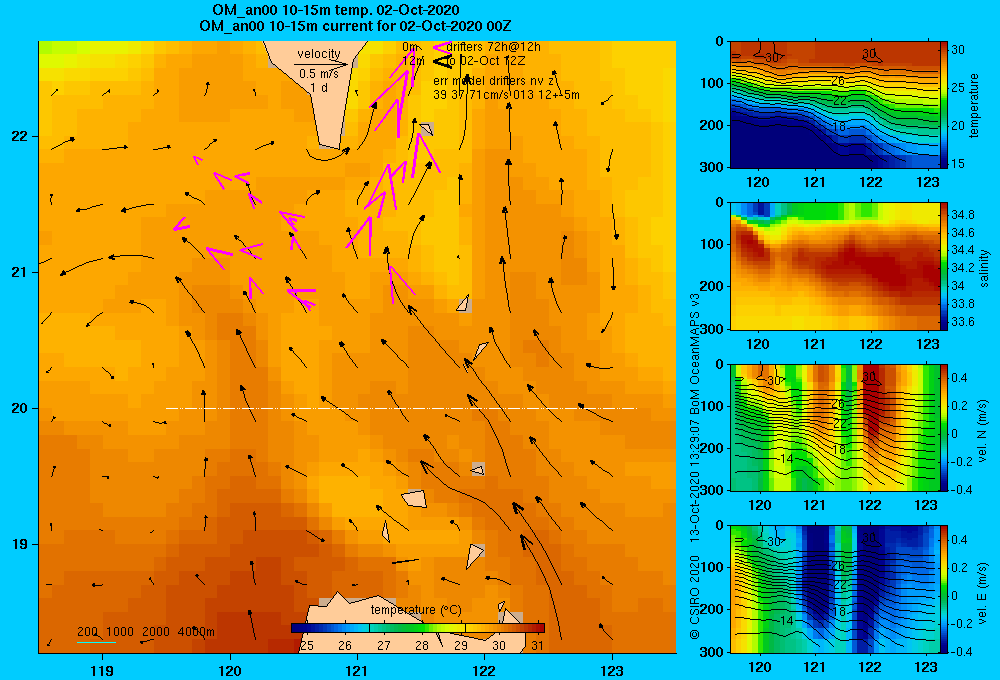The image size is (1000, 680).
Task: Click the '12m' drifter depth label
Action: point(413,61)
